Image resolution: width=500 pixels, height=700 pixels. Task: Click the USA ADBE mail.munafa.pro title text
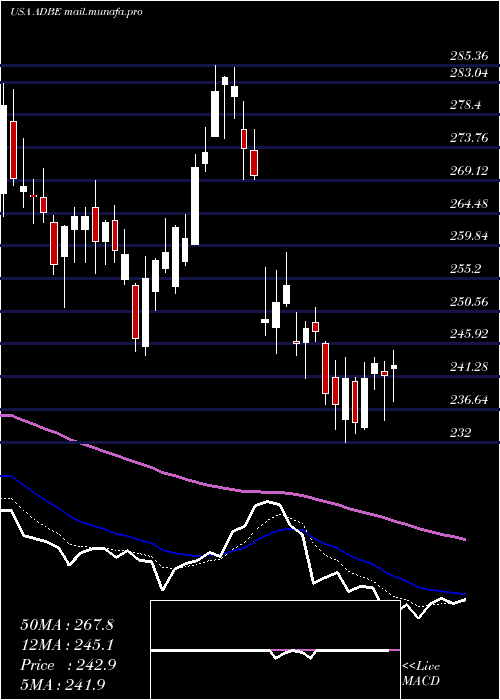(x=75, y=12)
